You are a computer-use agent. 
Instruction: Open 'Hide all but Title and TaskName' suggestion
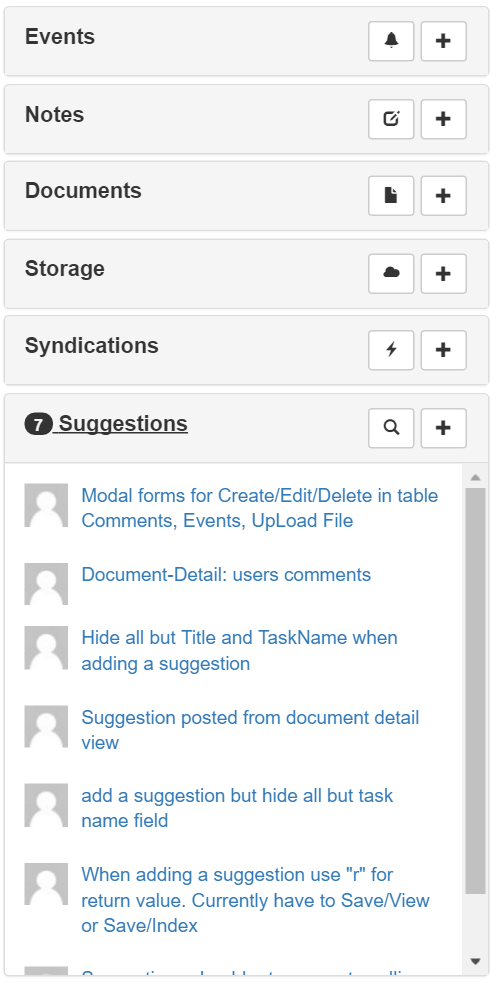coord(239,650)
